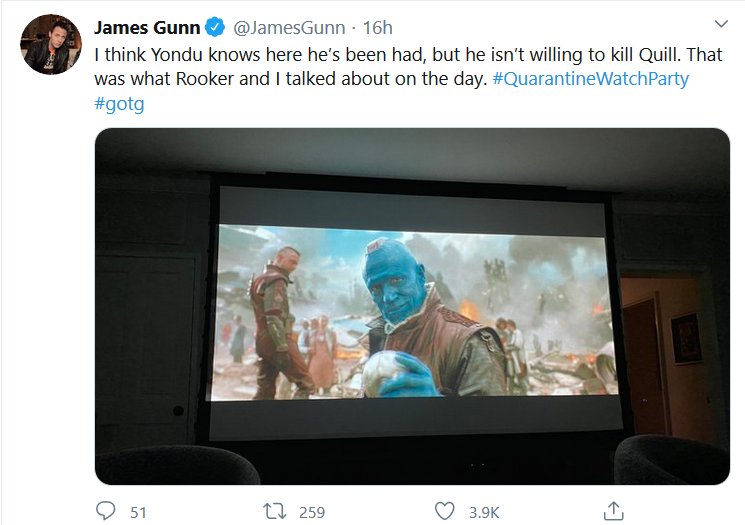This screenshot has height=525, width=745.
Task: Open James Gunn's profile avatar
Action: [x=50, y=44]
